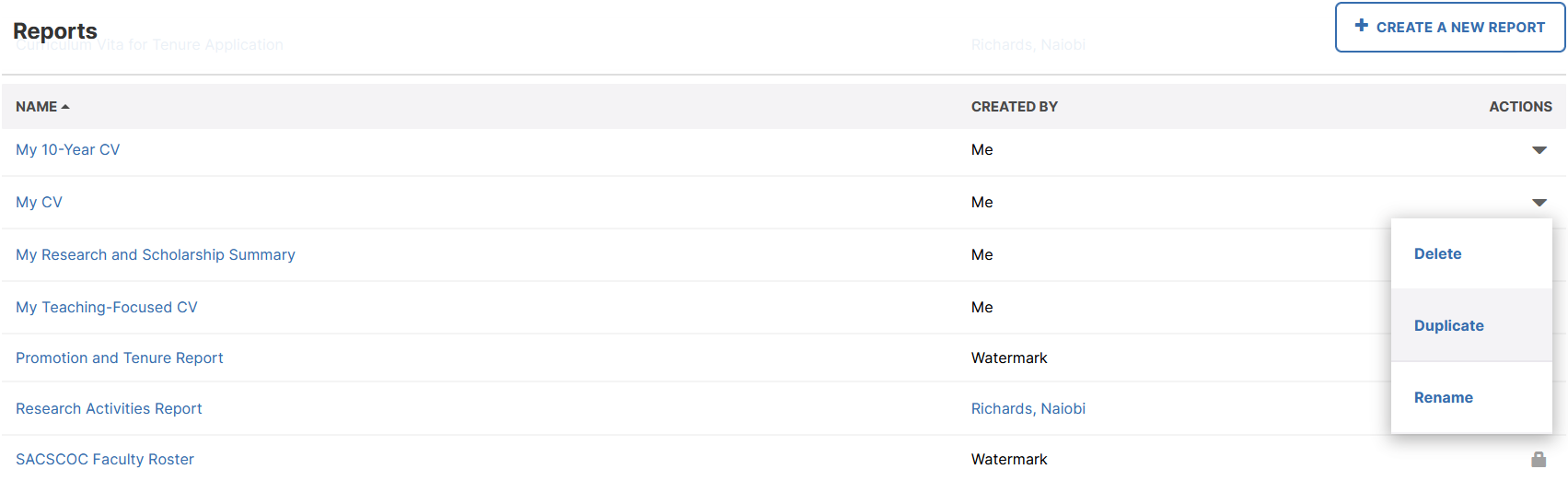Image resolution: width=1568 pixels, height=481 pixels.
Task: Select Delete from the actions menu
Action: click(1437, 254)
